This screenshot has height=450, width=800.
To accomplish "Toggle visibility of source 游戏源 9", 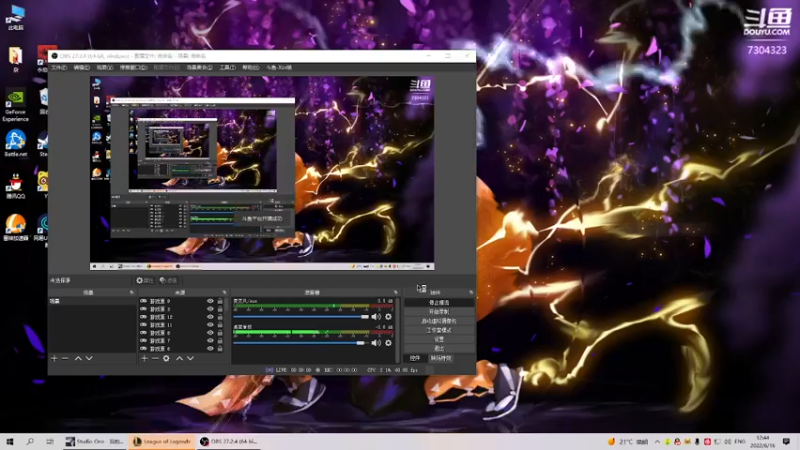I will (x=210, y=302).
